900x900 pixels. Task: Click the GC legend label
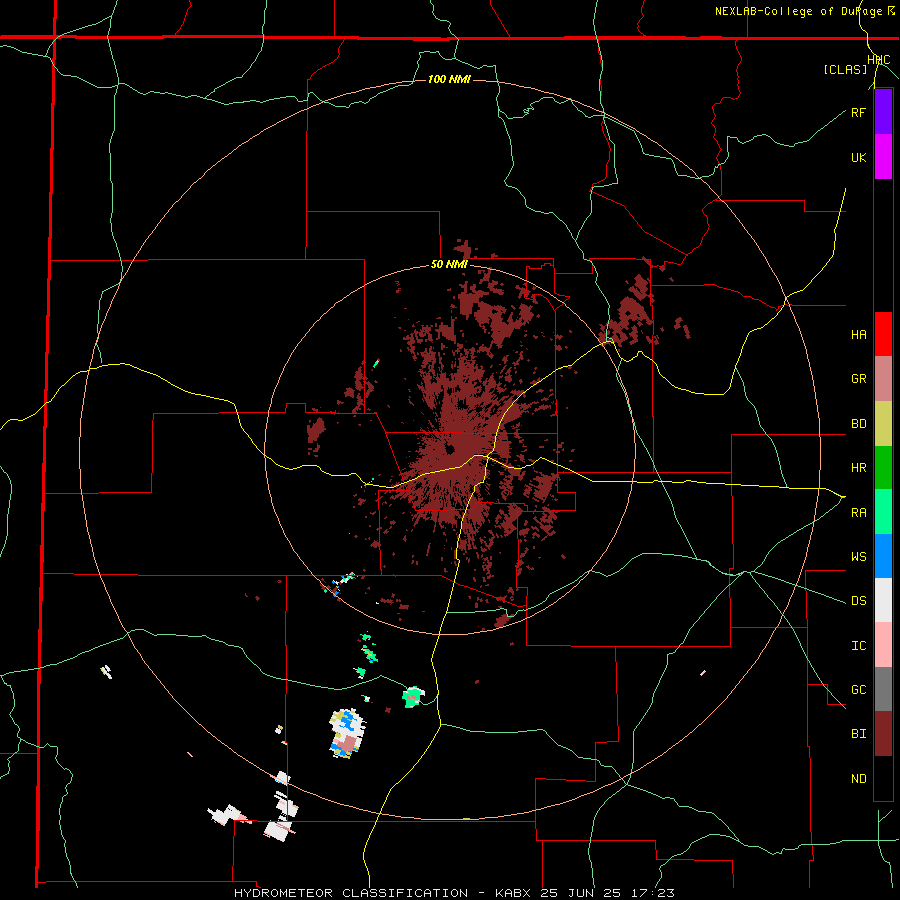coord(858,689)
